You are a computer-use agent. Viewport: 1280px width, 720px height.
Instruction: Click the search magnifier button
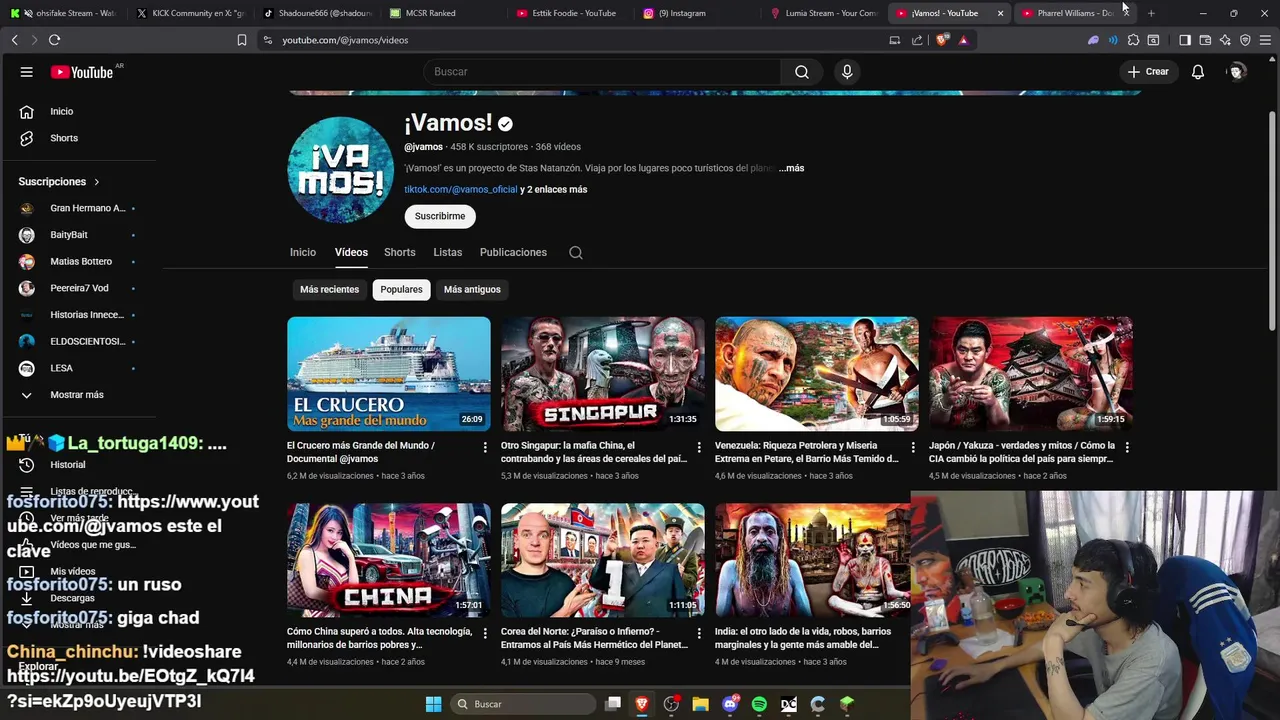click(x=801, y=72)
